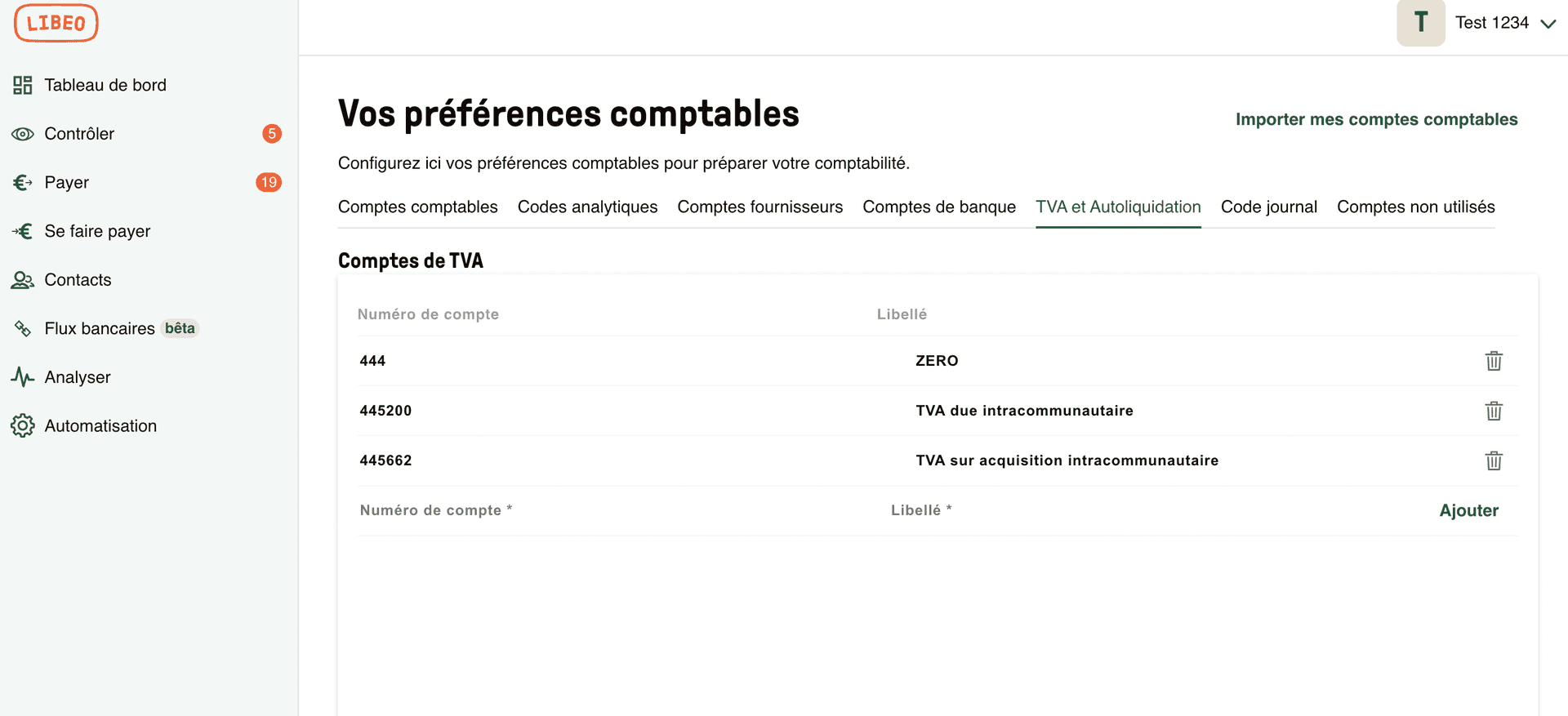Open the Codes analytiques tab

[x=587, y=207]
